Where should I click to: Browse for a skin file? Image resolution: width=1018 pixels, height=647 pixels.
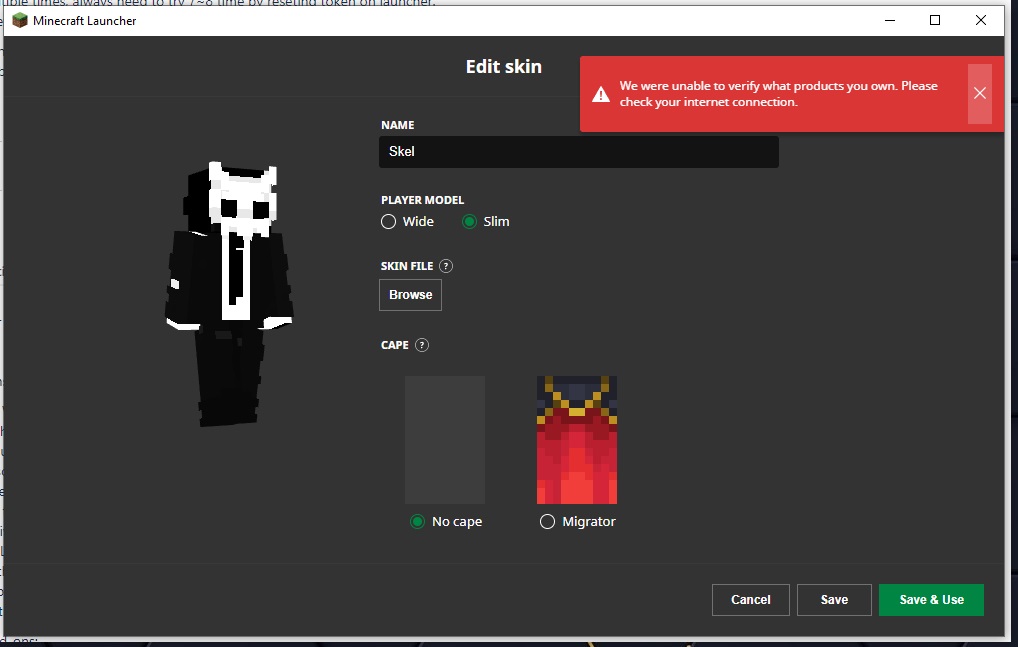pyautogui.click(x=410, y=295)
